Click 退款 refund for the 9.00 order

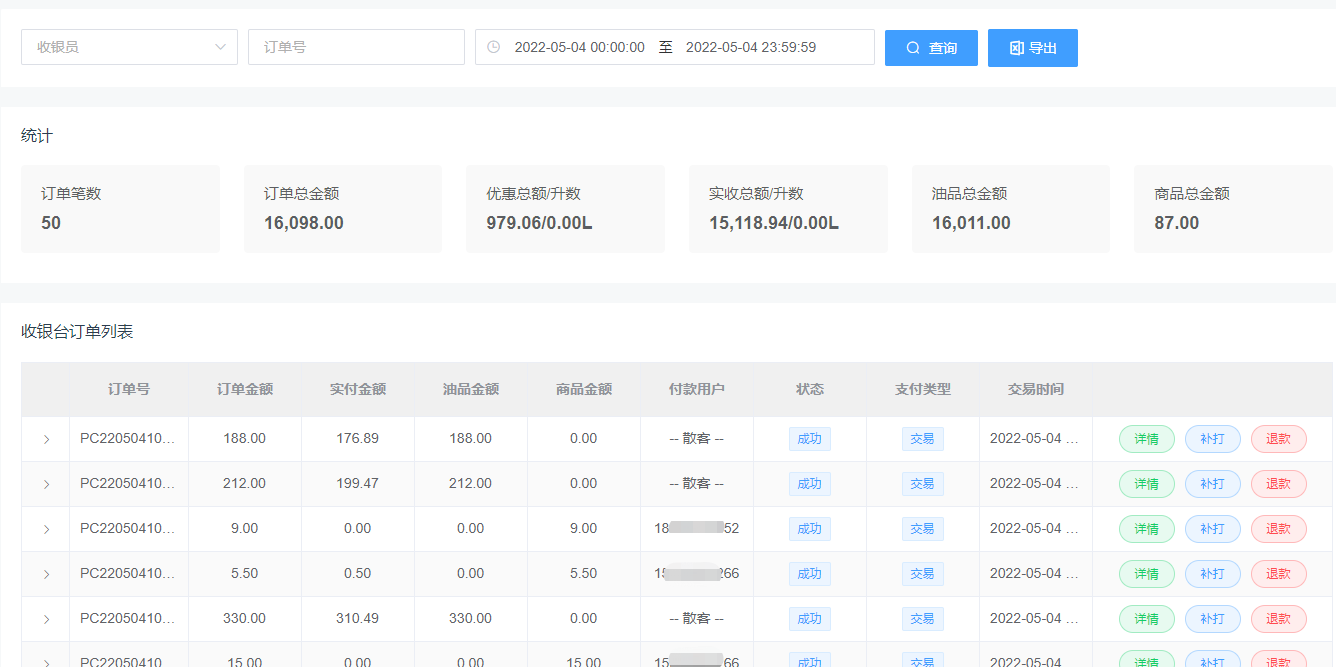[x=1279, y=529]
